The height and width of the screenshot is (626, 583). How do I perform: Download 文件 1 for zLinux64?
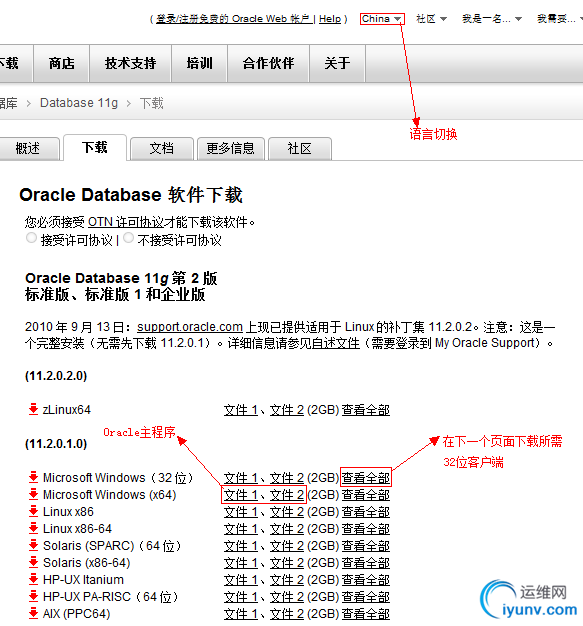tap(241, 410)
